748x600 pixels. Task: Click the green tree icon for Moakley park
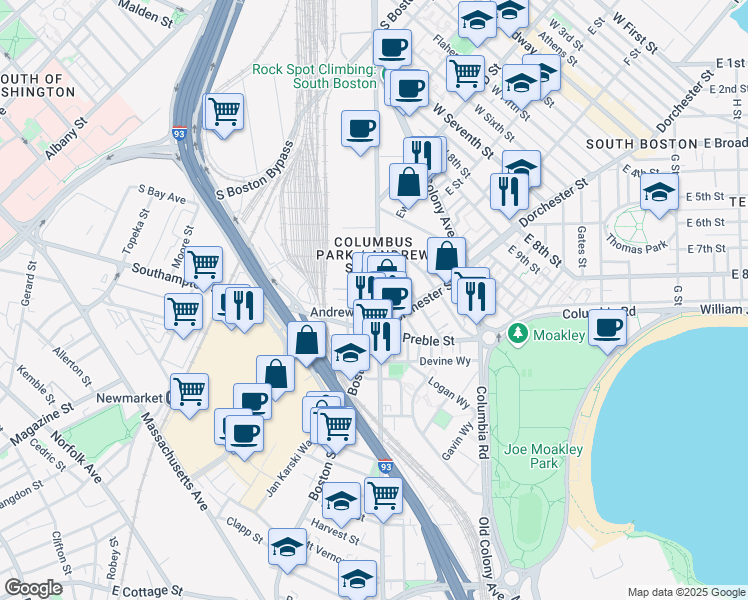point(518,333)
